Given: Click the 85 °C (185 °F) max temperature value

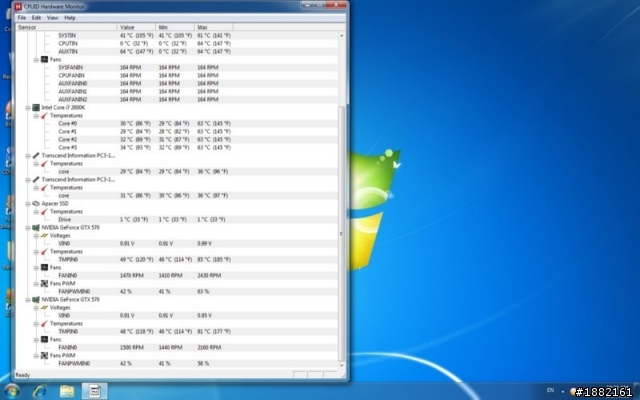Looking at the screenshot, I should click(214, 260).
